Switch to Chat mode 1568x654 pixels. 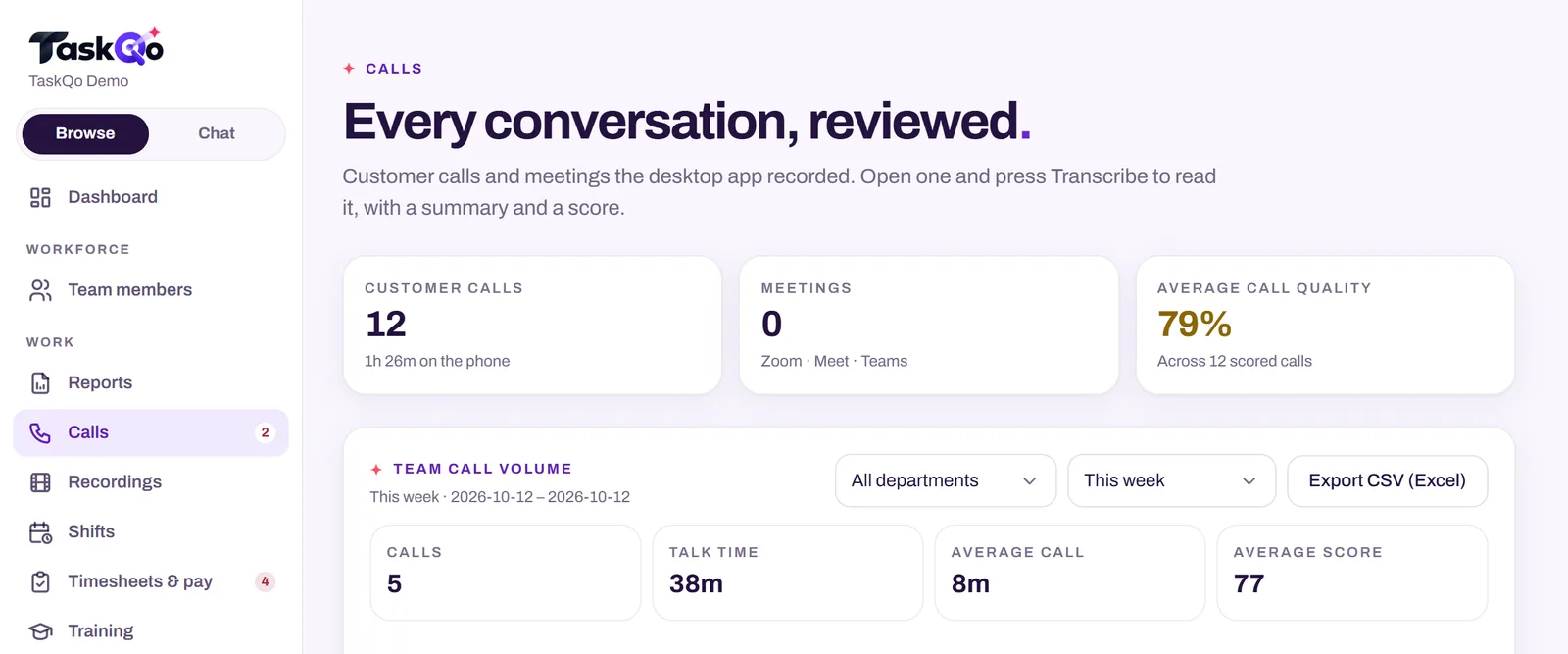[217, 133]
